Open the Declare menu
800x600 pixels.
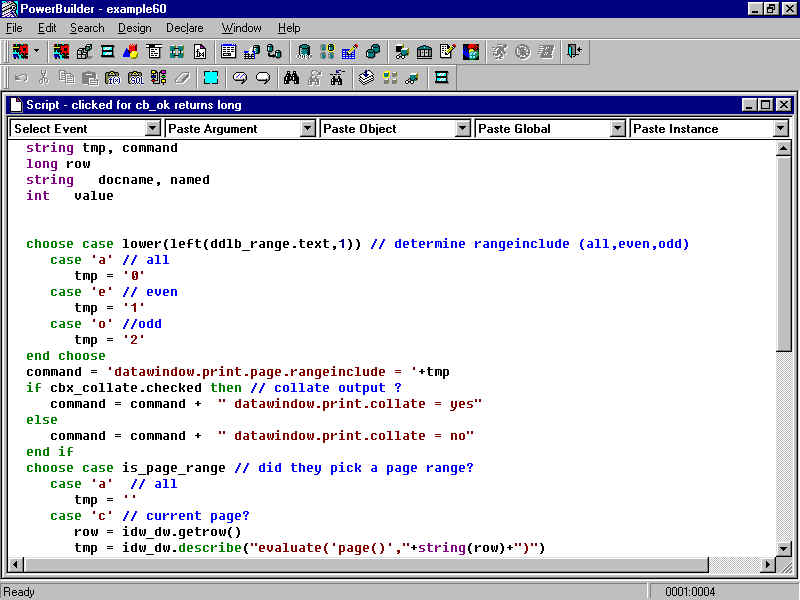(185, 28)
